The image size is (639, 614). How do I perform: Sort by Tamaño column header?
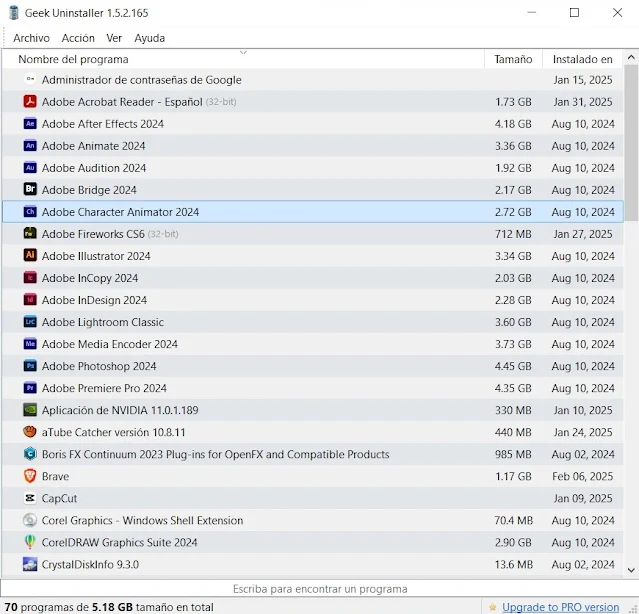tap(513, 59)
